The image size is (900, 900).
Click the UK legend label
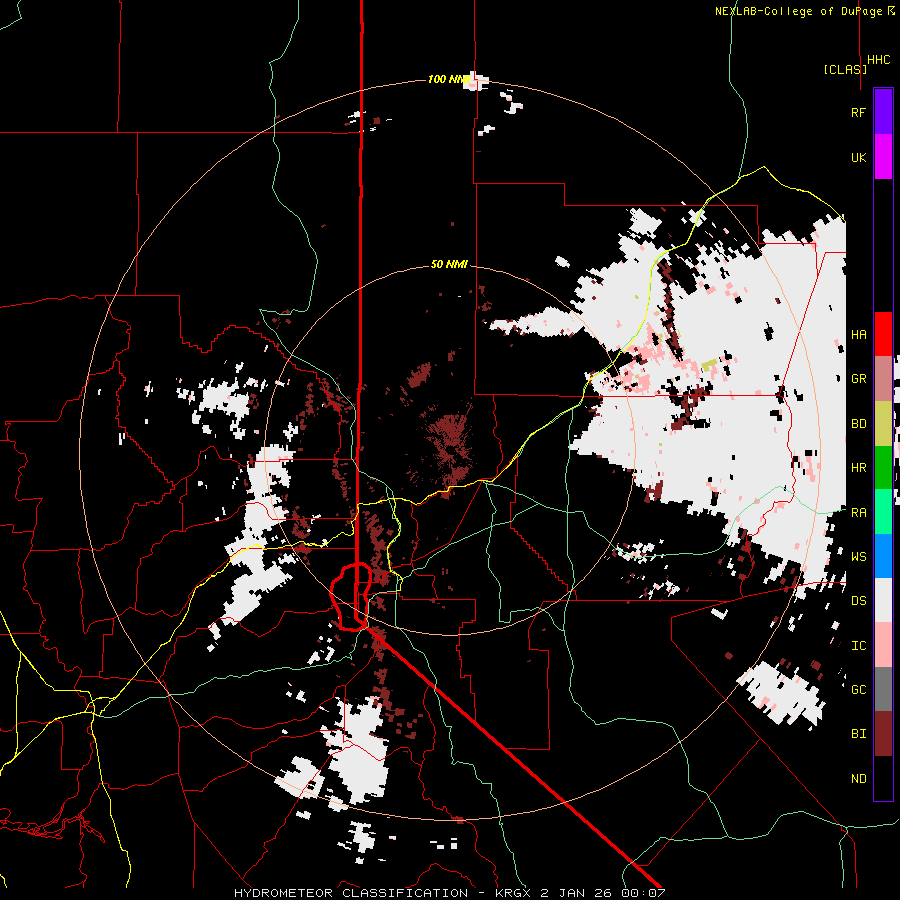point(858,157)
